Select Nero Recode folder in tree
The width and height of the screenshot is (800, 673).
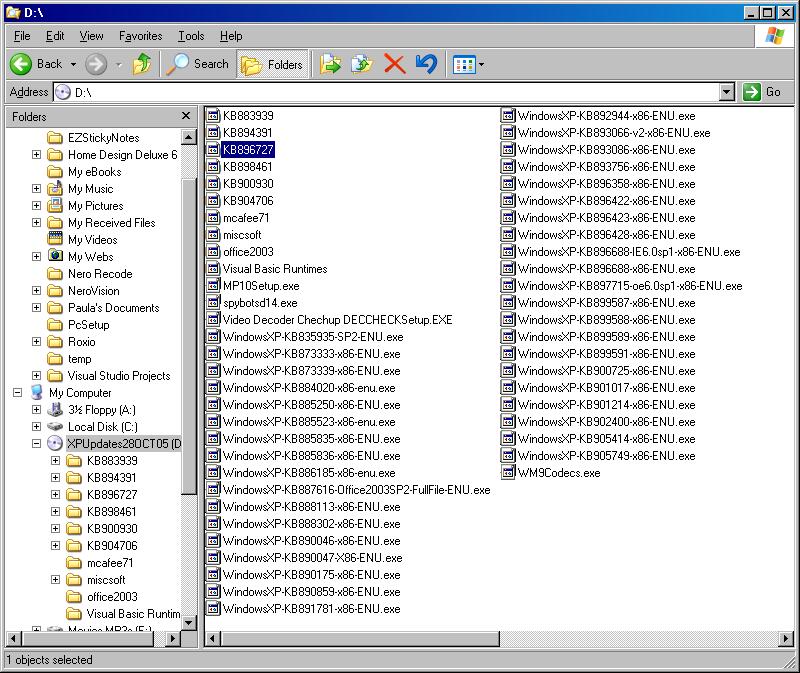click(100, 274)
